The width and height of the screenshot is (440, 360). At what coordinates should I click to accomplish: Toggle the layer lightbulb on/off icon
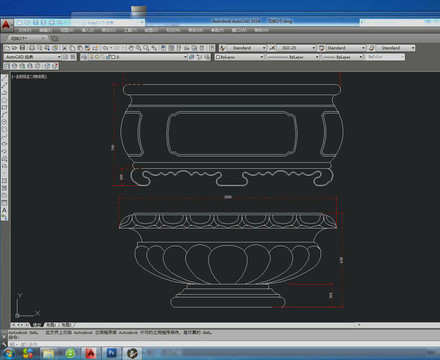(92, 57)
